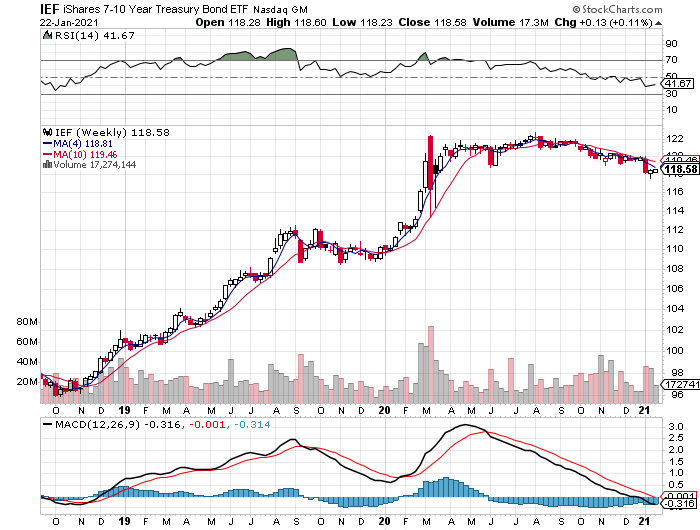The height and width of the screenshot is (530, 700).
Task: Click the 70 overbought level label on RSI axis
Action: (x=671, y=59)
